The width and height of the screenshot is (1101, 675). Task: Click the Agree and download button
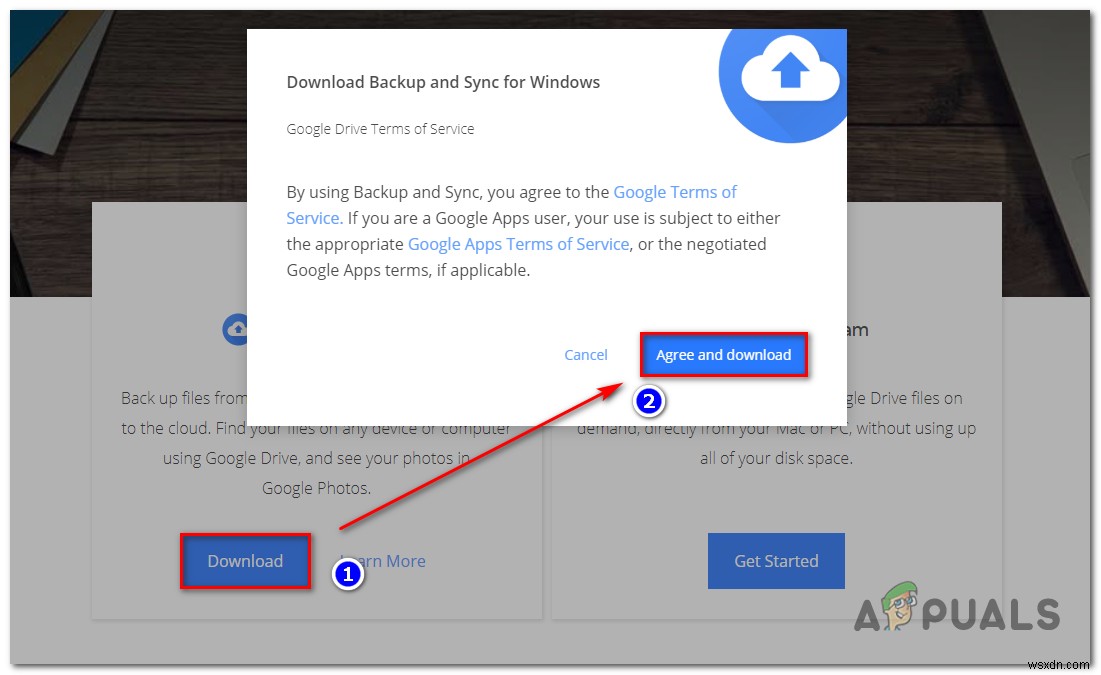pyautogui.click(x=723, y=354)
